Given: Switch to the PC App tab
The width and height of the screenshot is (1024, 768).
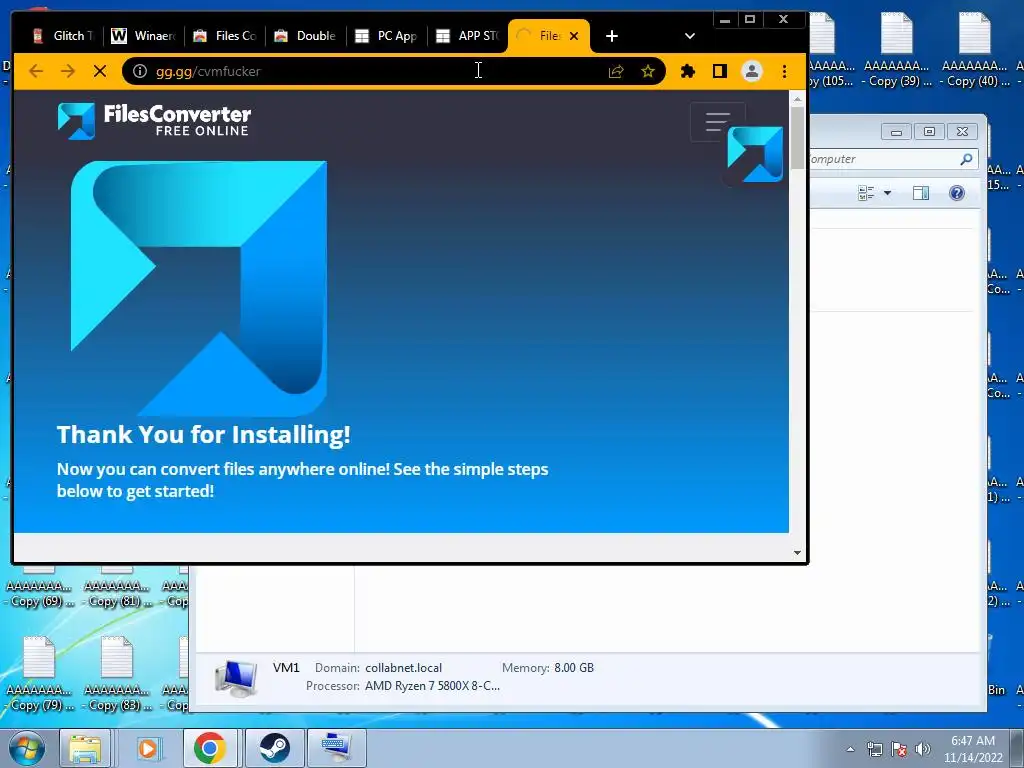Looking at the screenshot, I should pos(386,36).
